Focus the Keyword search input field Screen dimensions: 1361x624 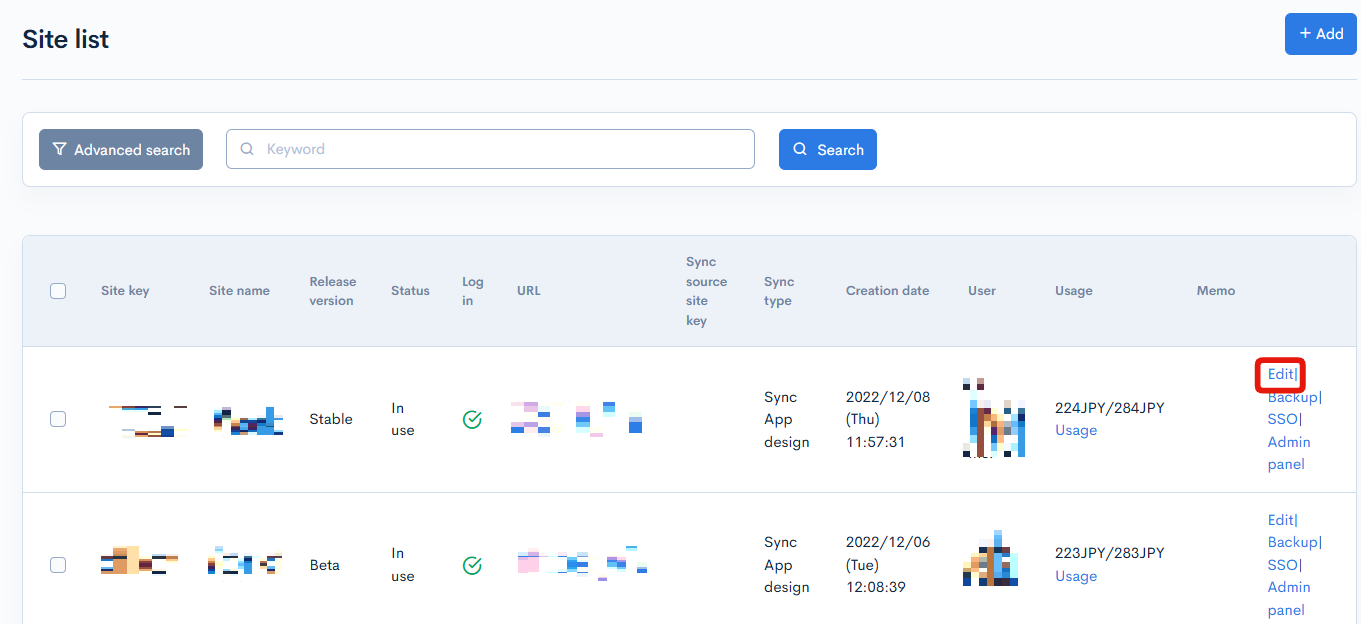click(500, 149)
